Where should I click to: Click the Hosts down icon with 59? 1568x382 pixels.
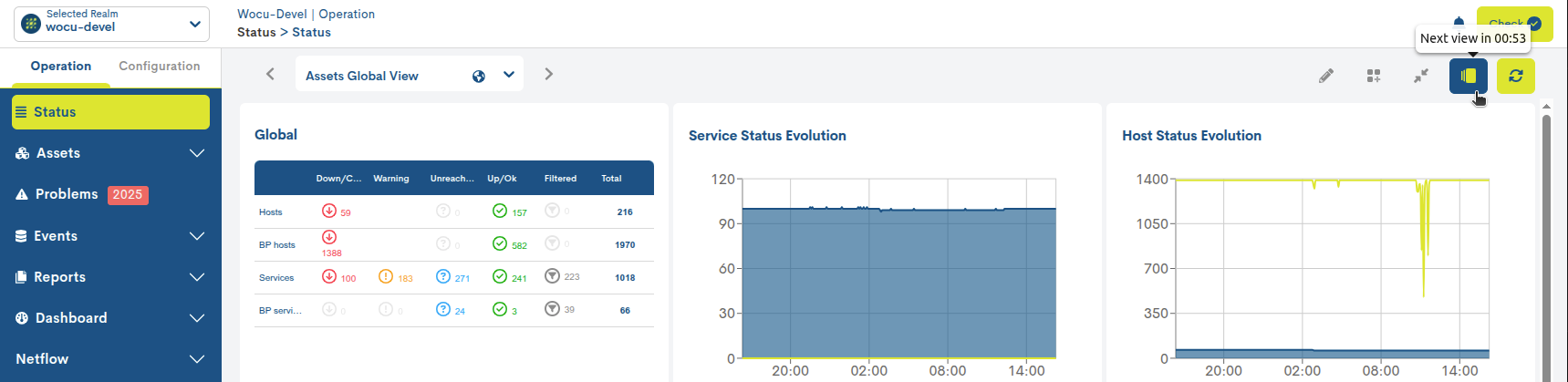pyautogui.click(x=329, y=211)
